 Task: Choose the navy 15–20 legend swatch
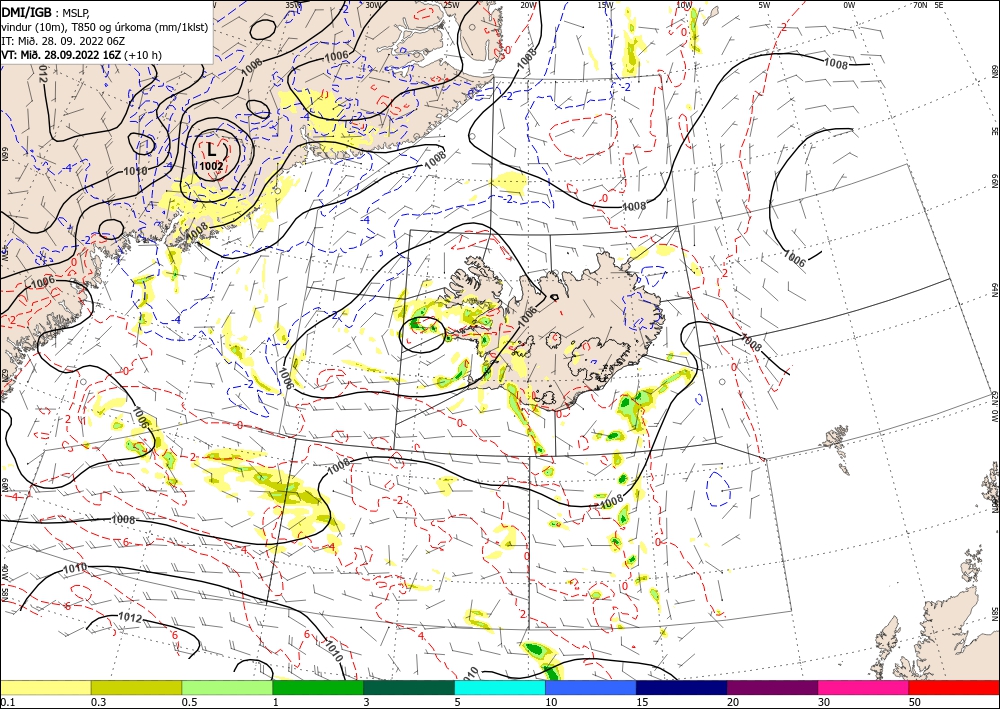pos(682,688)
